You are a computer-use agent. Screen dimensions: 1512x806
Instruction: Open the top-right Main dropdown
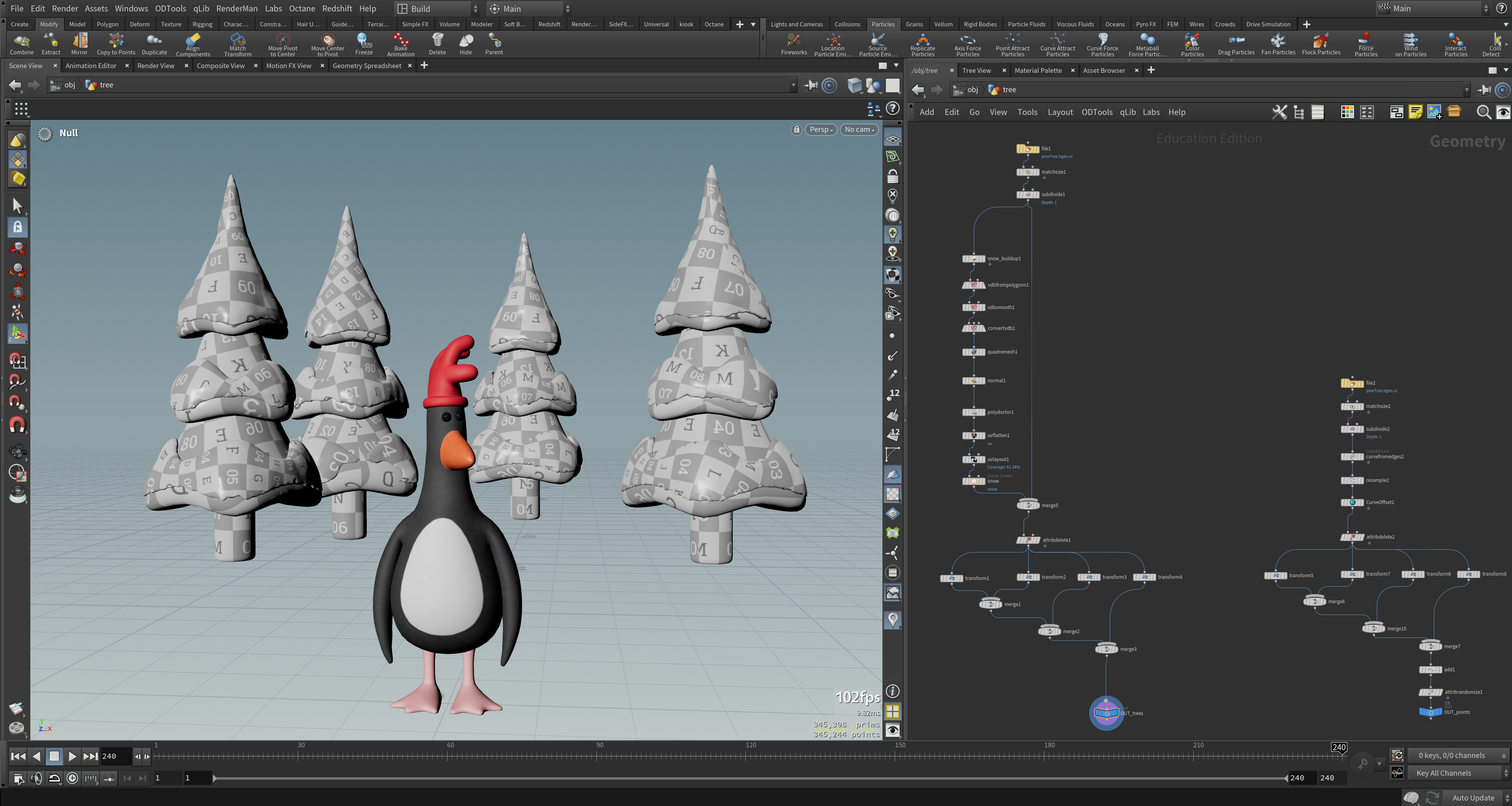pos(1433,8)
